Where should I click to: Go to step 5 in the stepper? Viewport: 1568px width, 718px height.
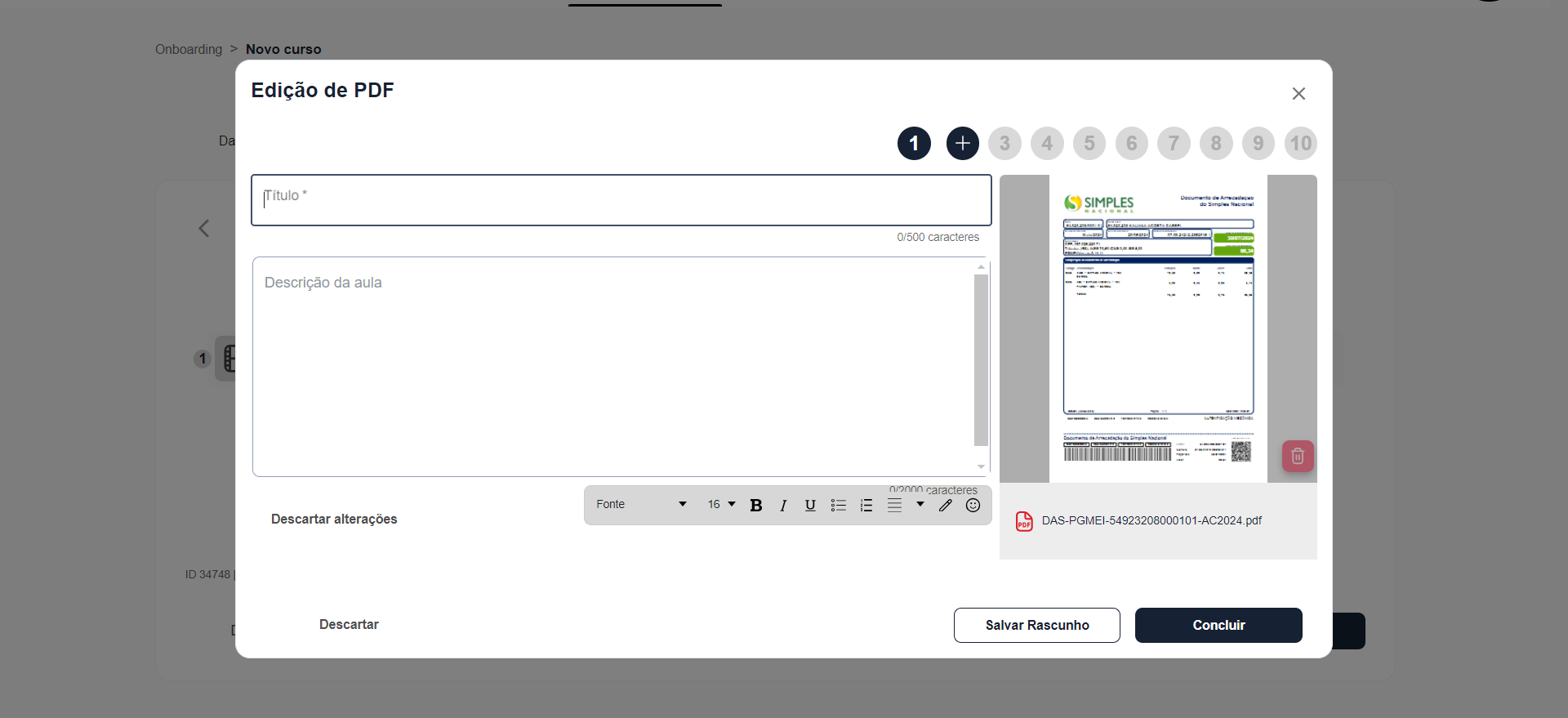(x=1089, y=144)
